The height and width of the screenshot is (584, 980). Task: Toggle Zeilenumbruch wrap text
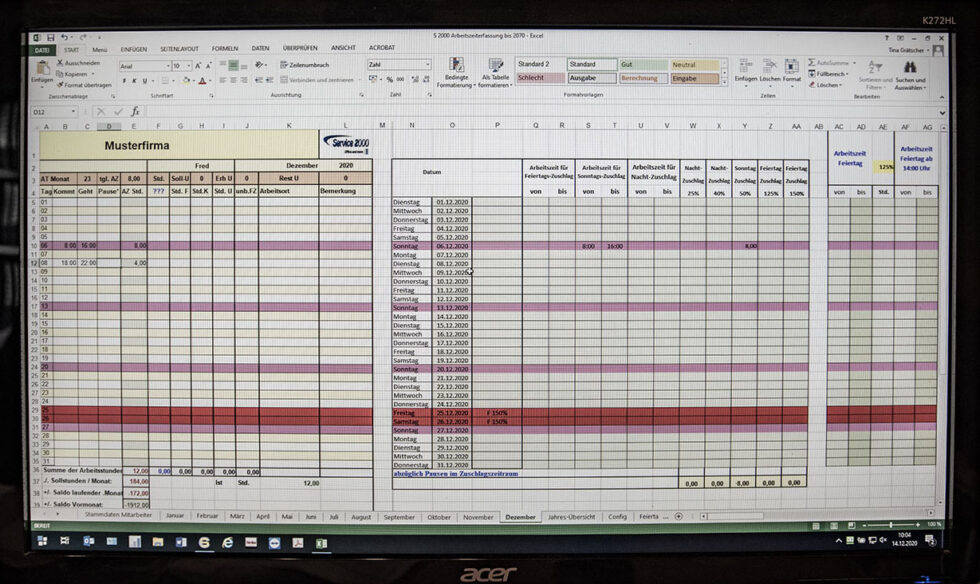304,64
